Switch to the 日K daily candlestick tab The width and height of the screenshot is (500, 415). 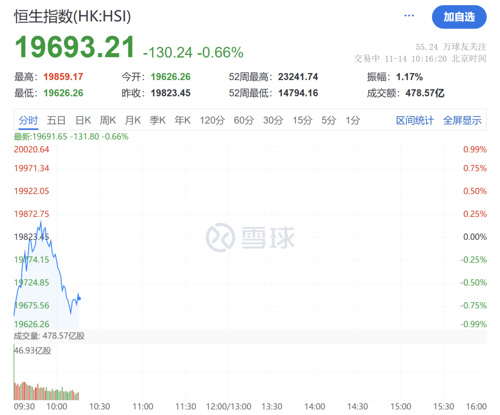click(83, 120)
